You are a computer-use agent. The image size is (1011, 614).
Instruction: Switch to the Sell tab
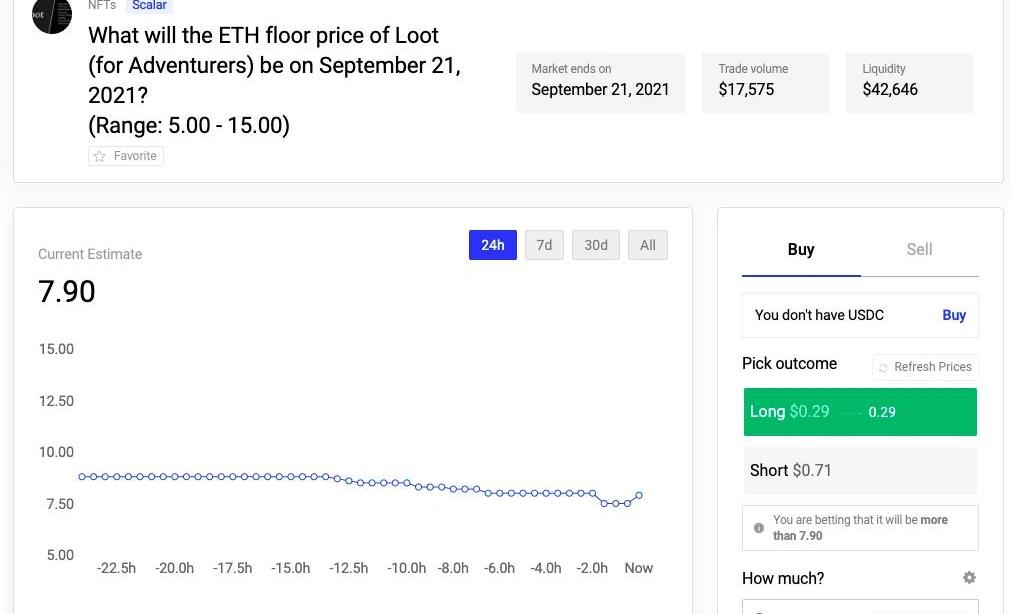919,250
